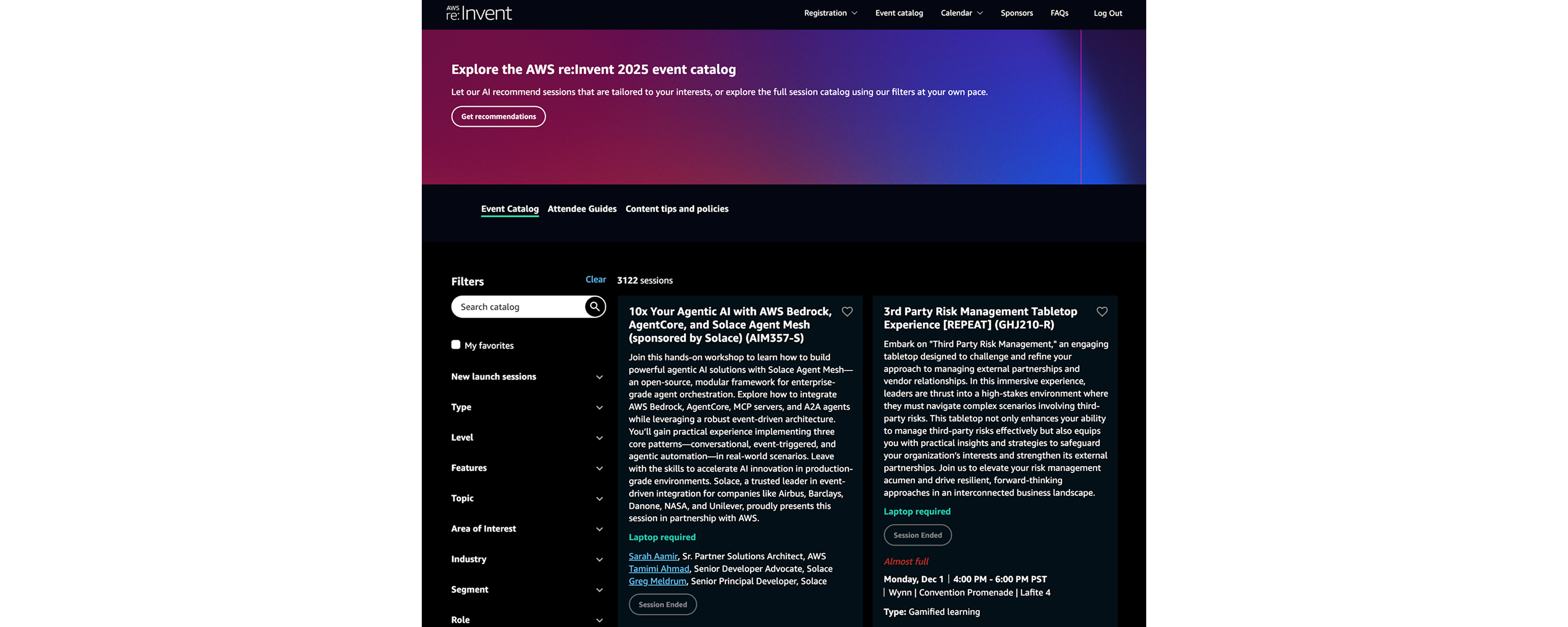Image resolution: width=1568 pixels, height=627 pixels.
Task: Click the AWS re:Invent logo
Action: click(479, 13)
